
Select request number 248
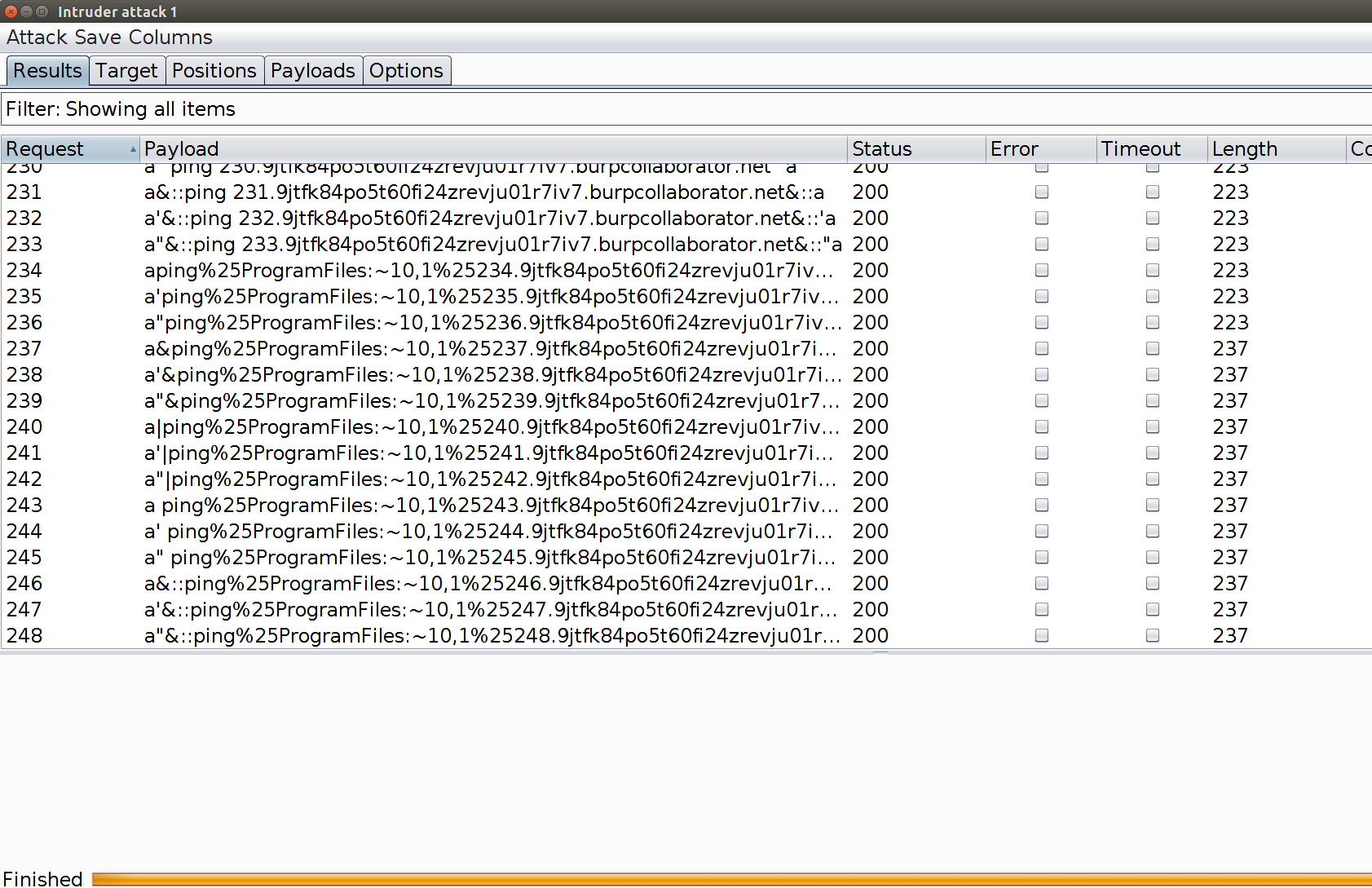(24, 635)
